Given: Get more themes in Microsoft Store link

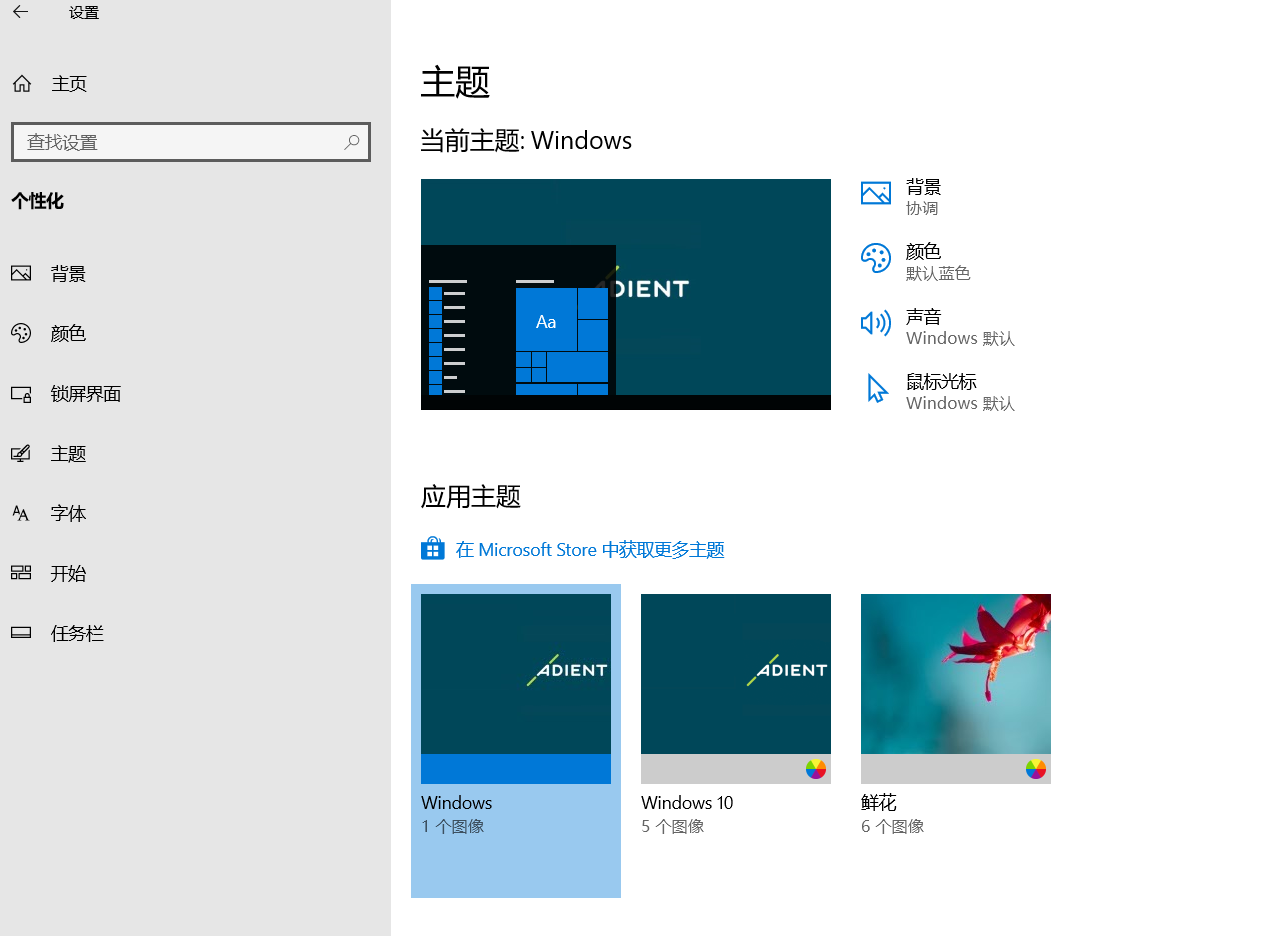Looking at the screenshot, I should (590, 549).
